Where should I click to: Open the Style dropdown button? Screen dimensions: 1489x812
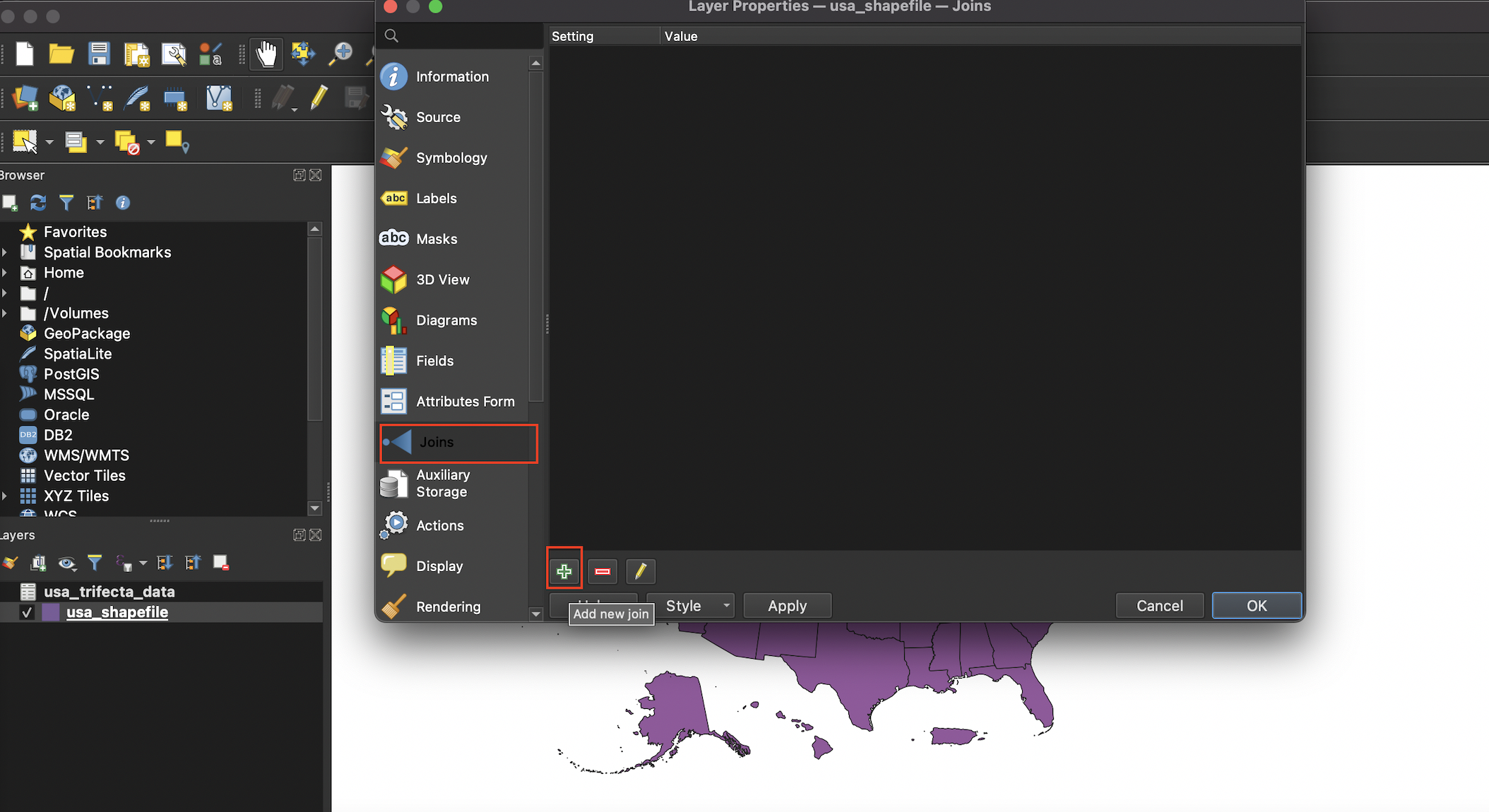691,606
